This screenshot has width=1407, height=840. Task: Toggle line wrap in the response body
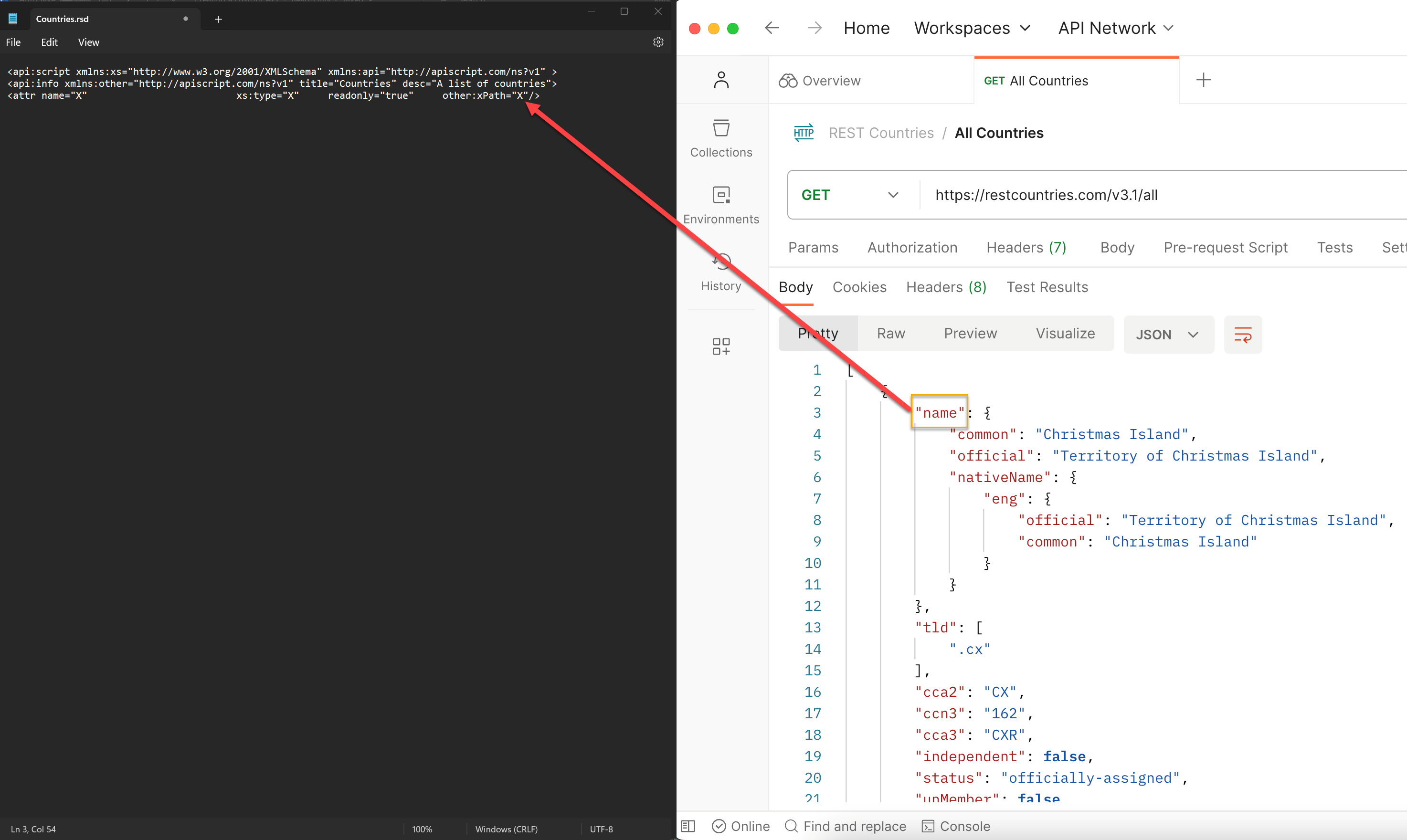pos(1242,335)
